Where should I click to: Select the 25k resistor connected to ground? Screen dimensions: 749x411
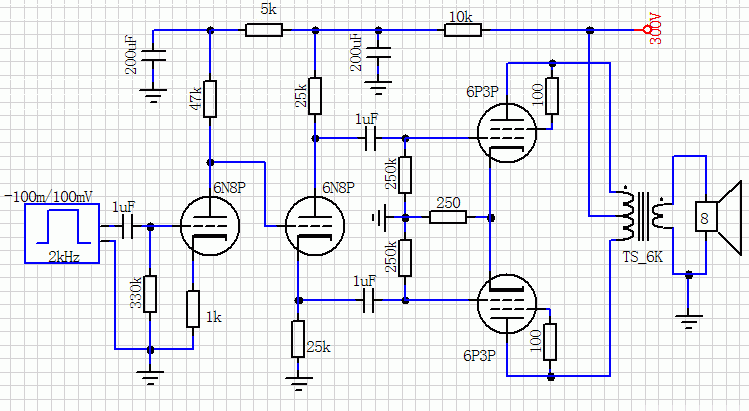click(x=297, y=339)
